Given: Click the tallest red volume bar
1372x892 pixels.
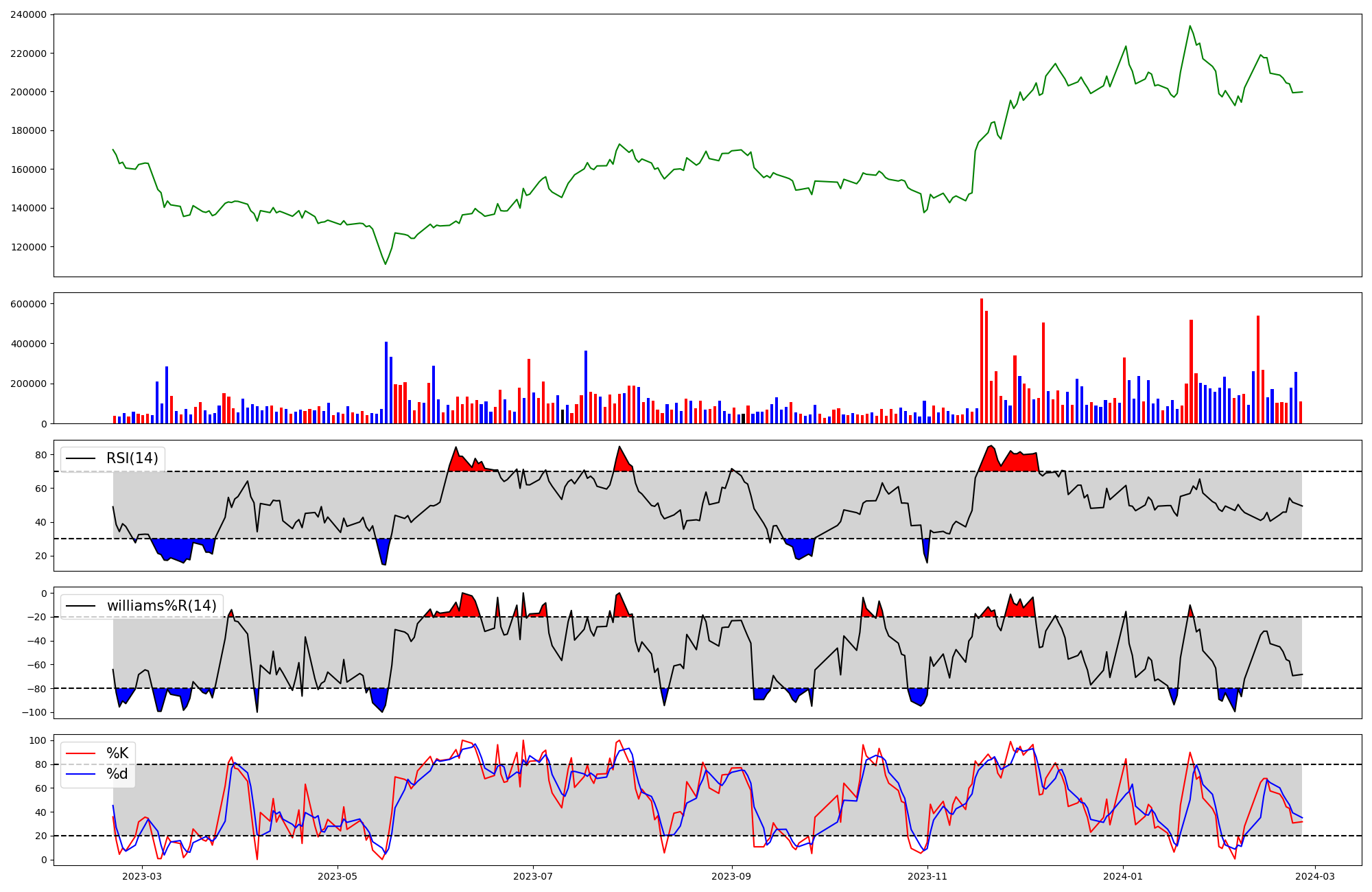Looking at the screenshot, I should pos(982,361).
